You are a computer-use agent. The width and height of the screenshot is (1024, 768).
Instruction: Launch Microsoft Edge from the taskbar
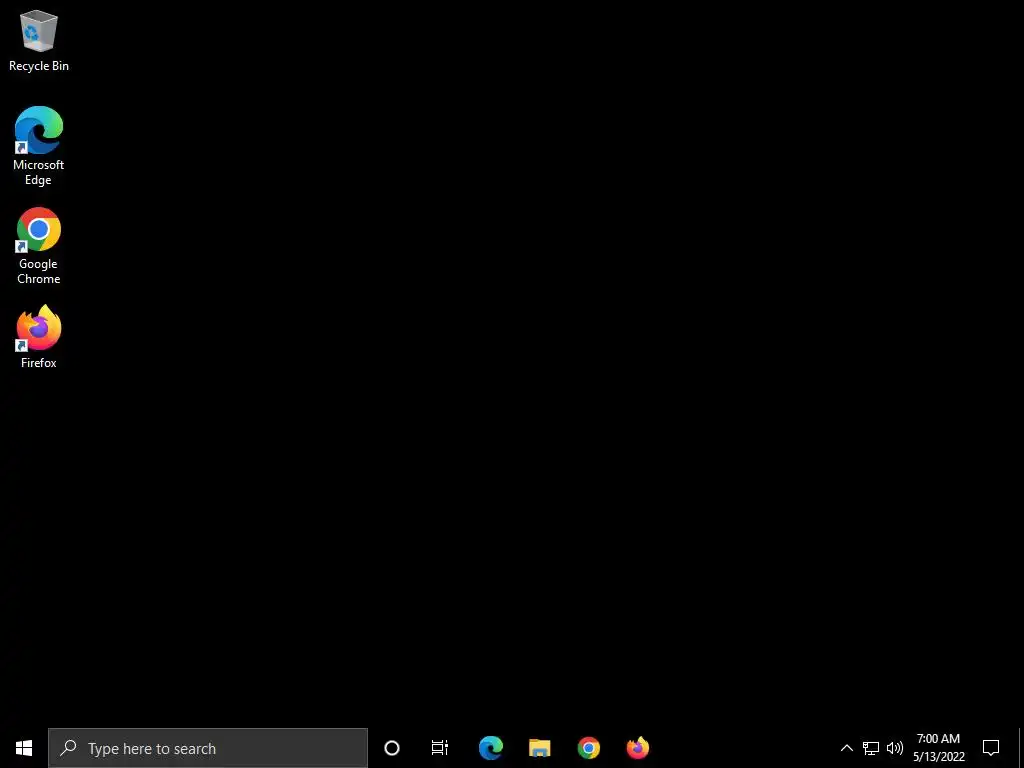click(x=490, y=748)
